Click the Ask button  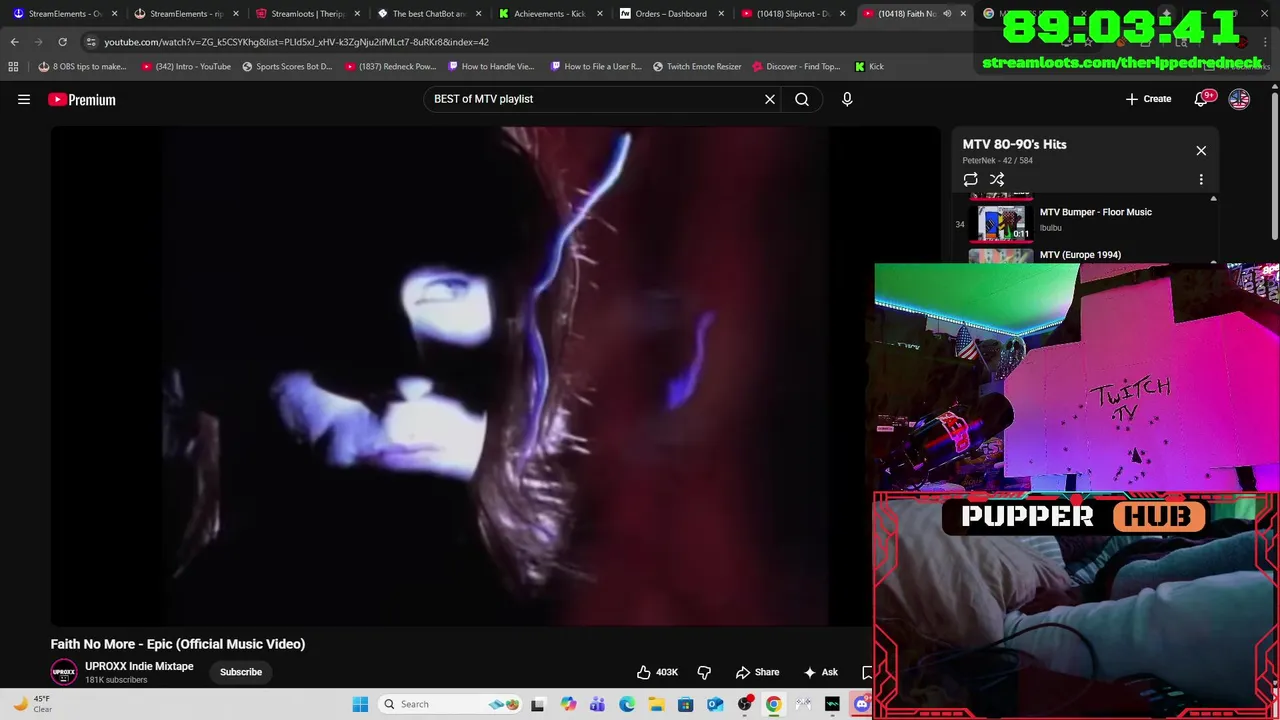pos(821,672)
